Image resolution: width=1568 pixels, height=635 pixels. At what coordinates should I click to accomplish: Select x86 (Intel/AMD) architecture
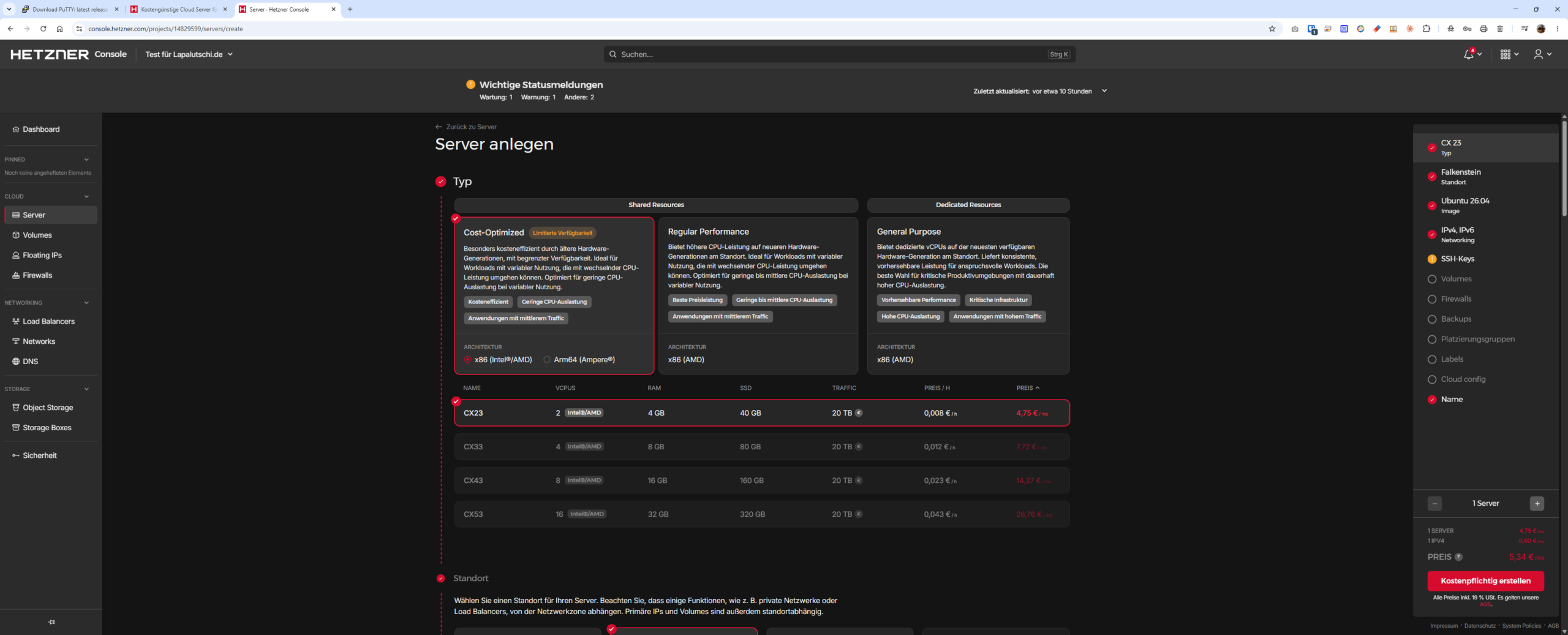pos(497,360)
